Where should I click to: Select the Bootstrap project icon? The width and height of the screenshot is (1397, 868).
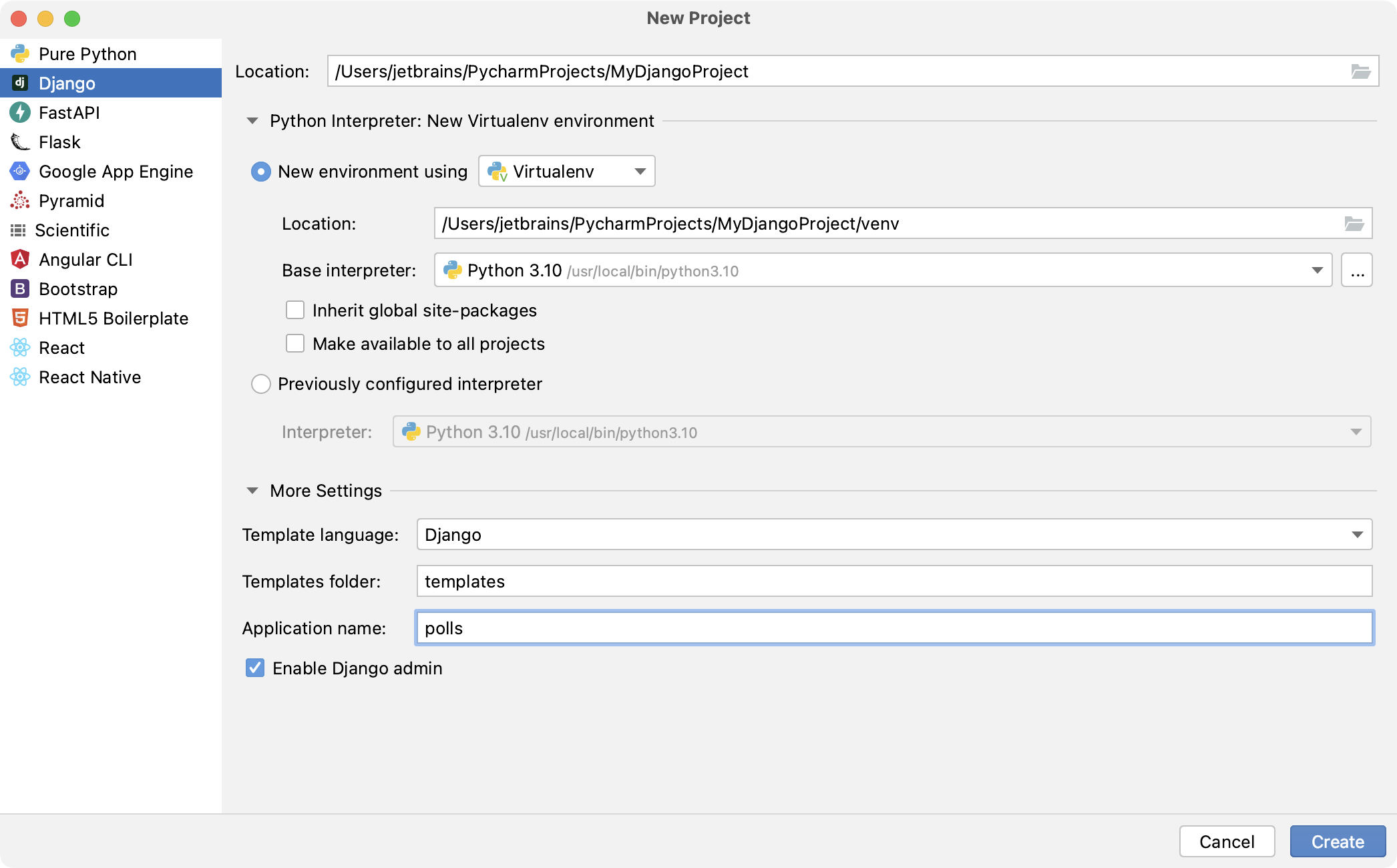click(20, 288)
